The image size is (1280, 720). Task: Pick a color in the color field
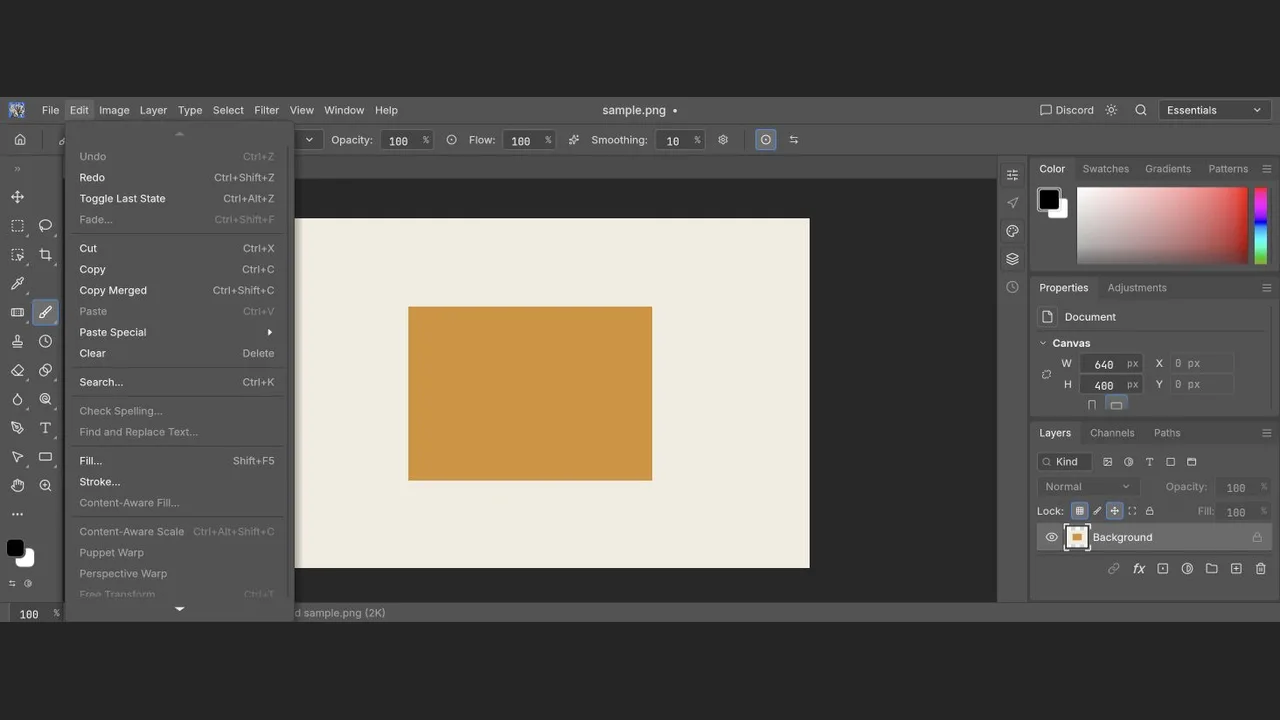click(x=1162, y=226)
